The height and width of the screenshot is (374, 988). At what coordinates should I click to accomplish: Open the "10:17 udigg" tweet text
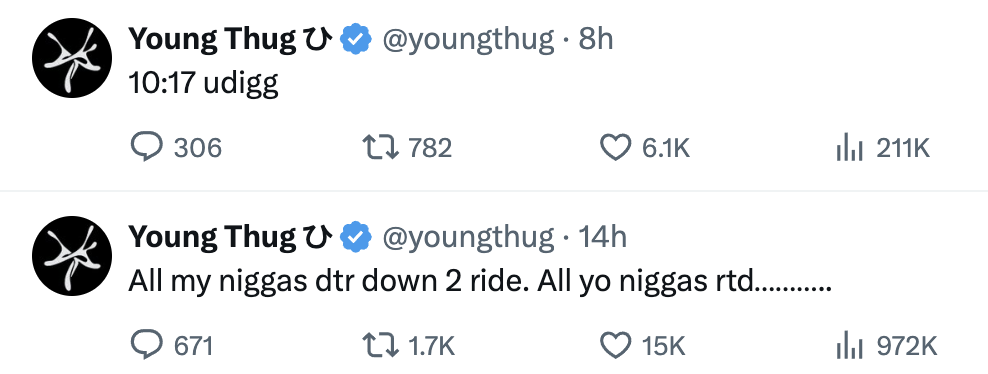(x=204, y=84)
